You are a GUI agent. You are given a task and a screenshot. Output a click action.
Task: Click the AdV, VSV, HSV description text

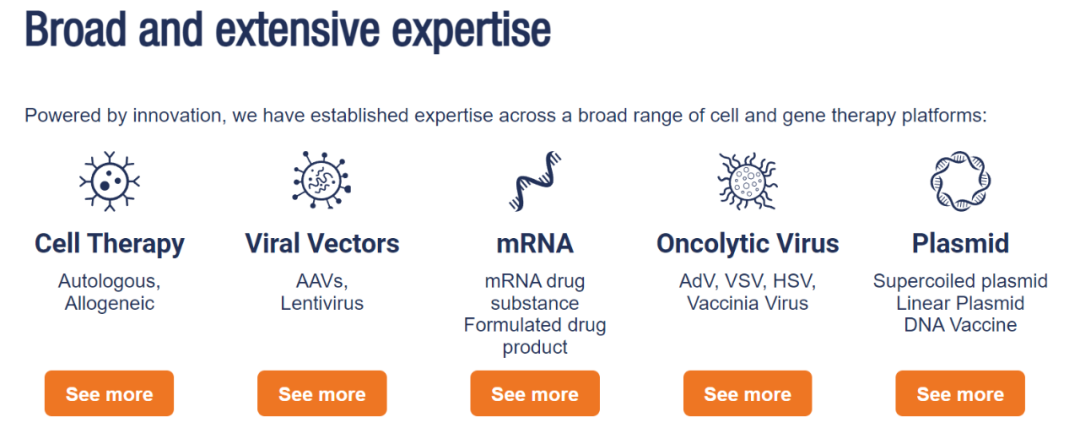tap(747, 280)
